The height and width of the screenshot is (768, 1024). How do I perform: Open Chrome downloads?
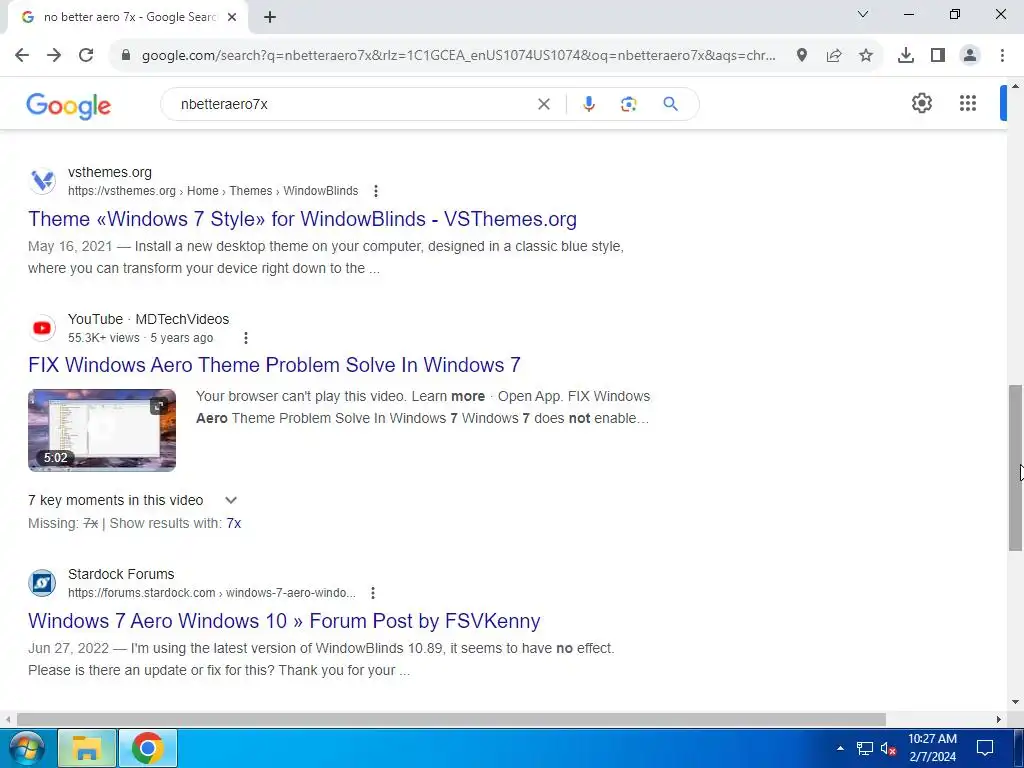click(905, 56)
